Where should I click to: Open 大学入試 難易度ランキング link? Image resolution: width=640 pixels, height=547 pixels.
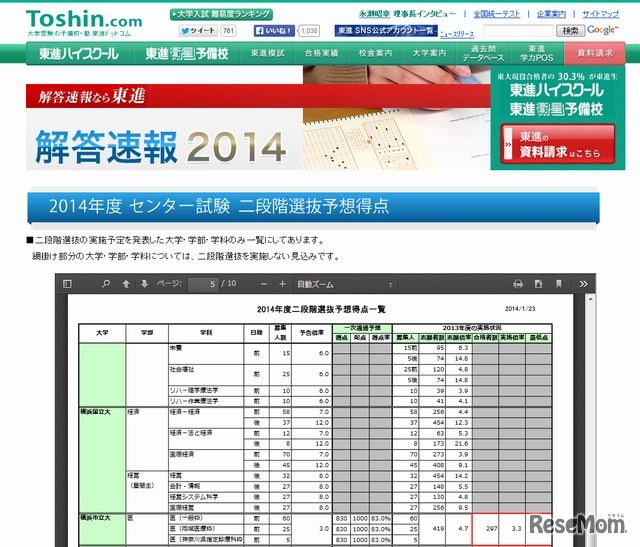coord(221,14)
